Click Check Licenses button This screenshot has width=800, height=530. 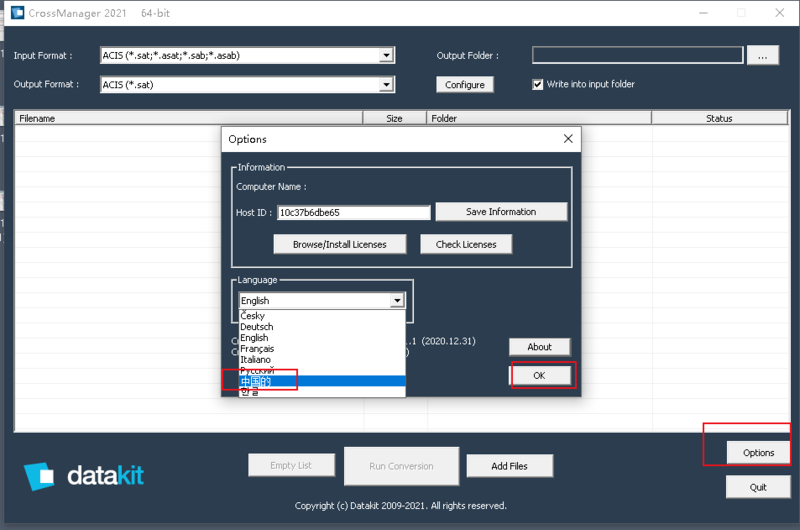(x=466, y=244)
